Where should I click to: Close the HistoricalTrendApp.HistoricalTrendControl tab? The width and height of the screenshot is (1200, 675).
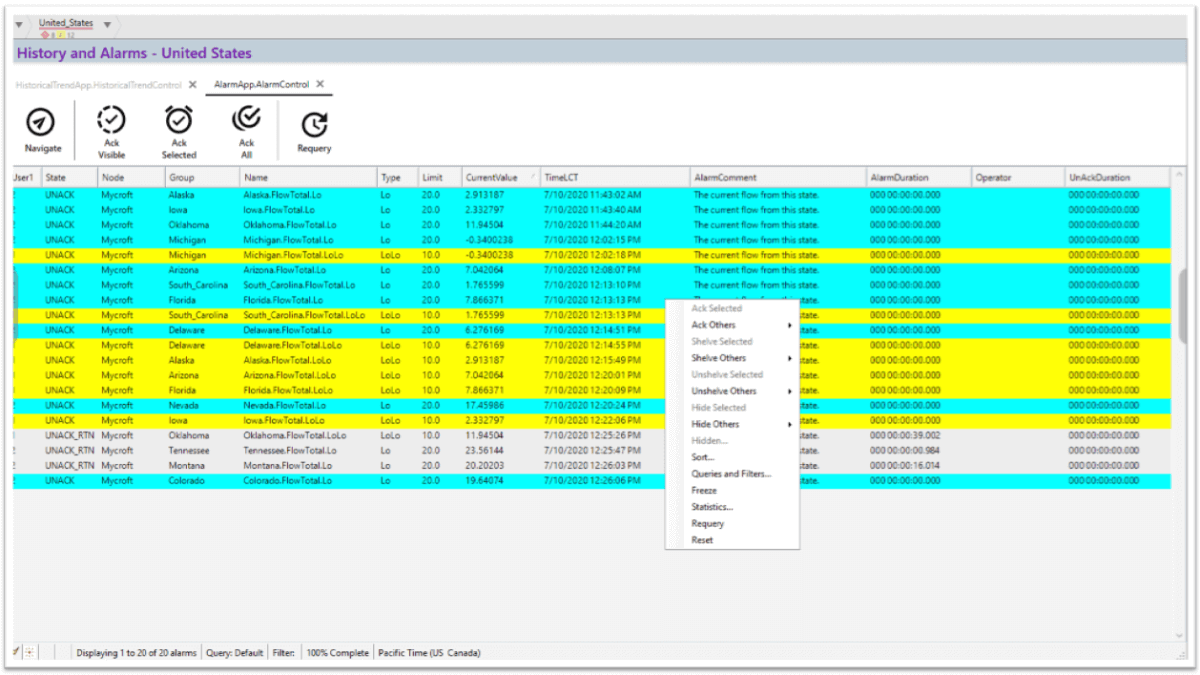(193, 85)
